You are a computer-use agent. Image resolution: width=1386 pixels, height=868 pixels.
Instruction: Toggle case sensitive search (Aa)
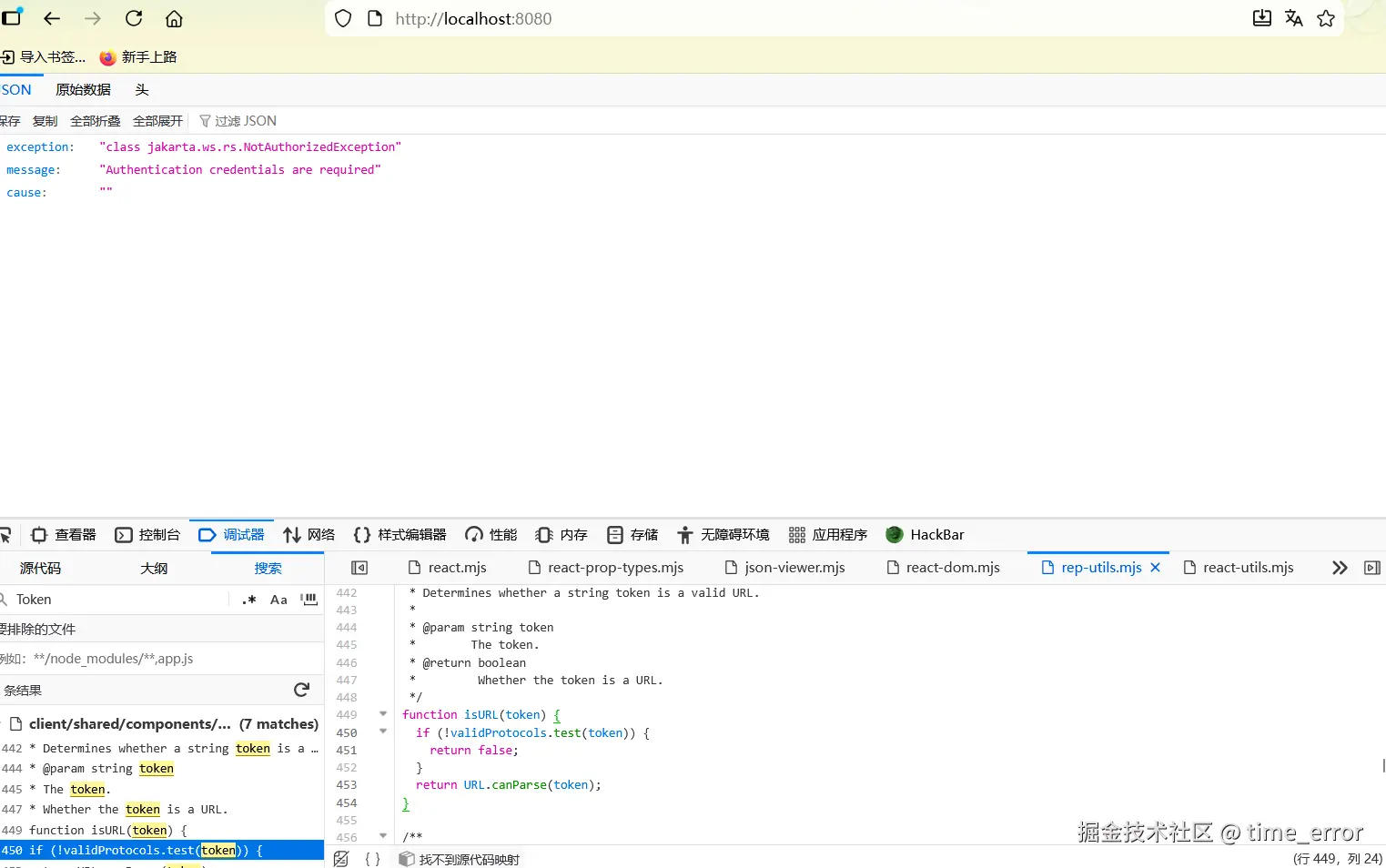[278, 600]
